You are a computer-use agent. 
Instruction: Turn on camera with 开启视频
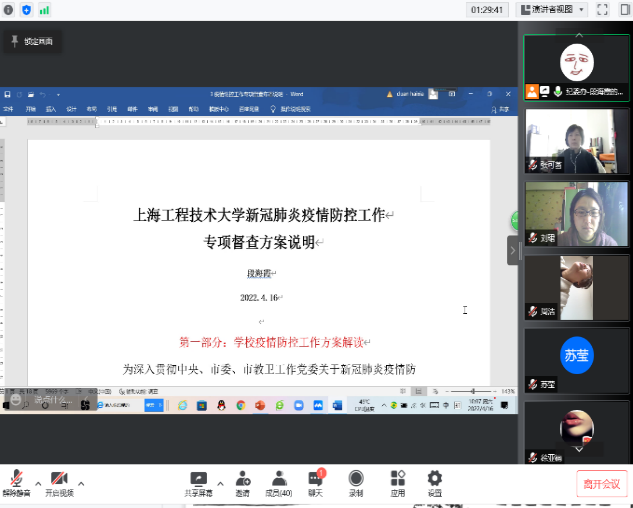(59, 483)
